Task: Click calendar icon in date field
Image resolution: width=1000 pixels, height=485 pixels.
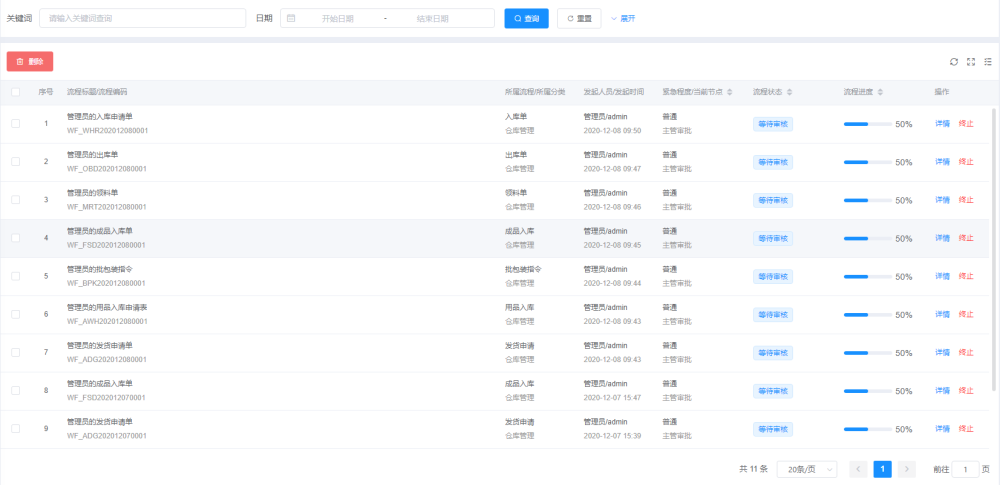Action: (291, 19)
